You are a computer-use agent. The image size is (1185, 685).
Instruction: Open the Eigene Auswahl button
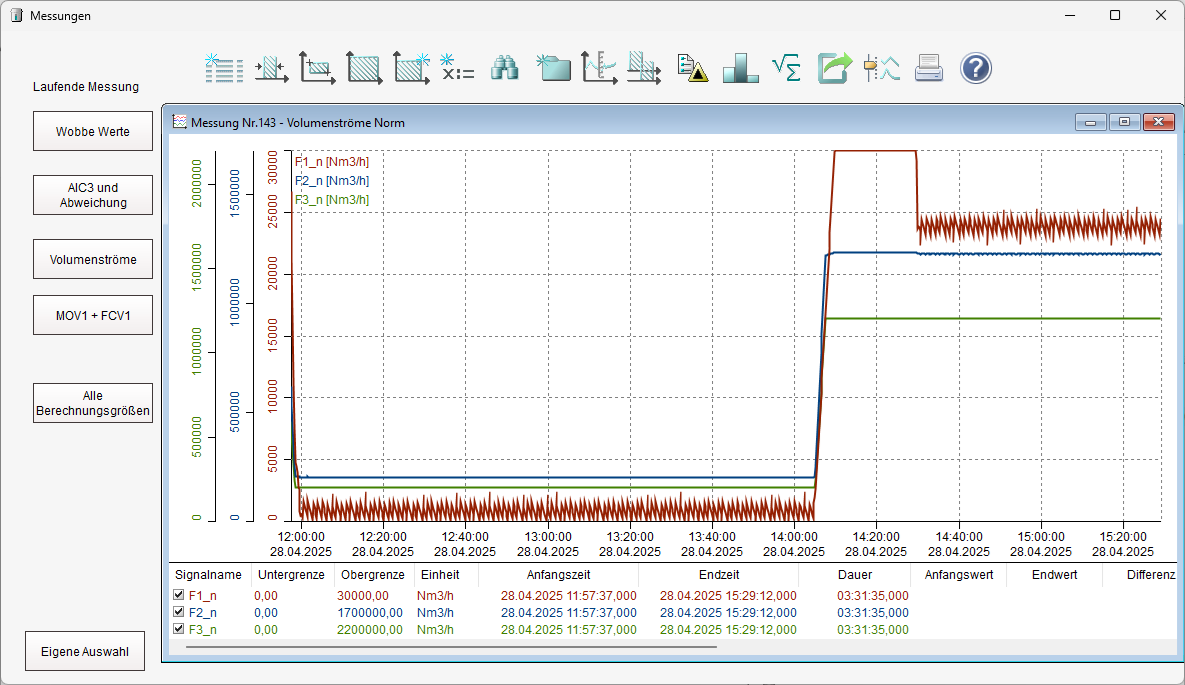click(x=85, y=651)
